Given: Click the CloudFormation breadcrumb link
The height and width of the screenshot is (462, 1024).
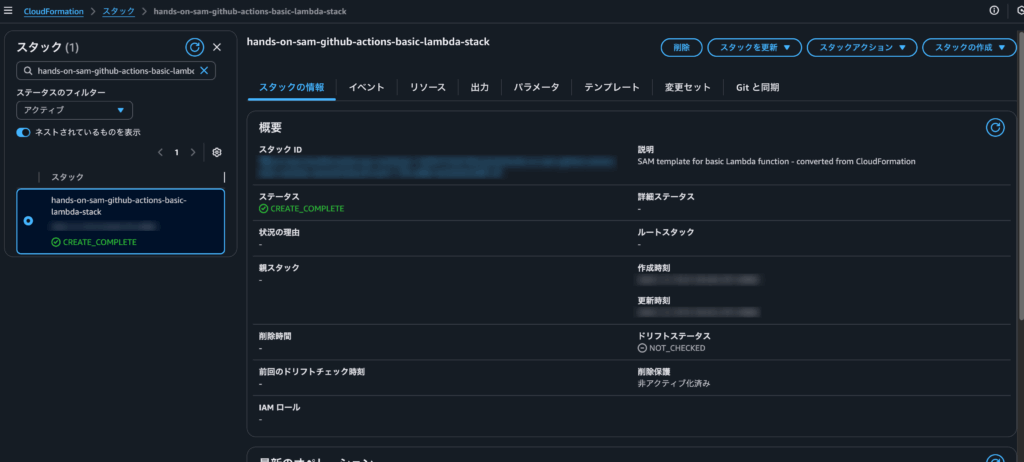Looking at the screenshot, I should [54, 10].
